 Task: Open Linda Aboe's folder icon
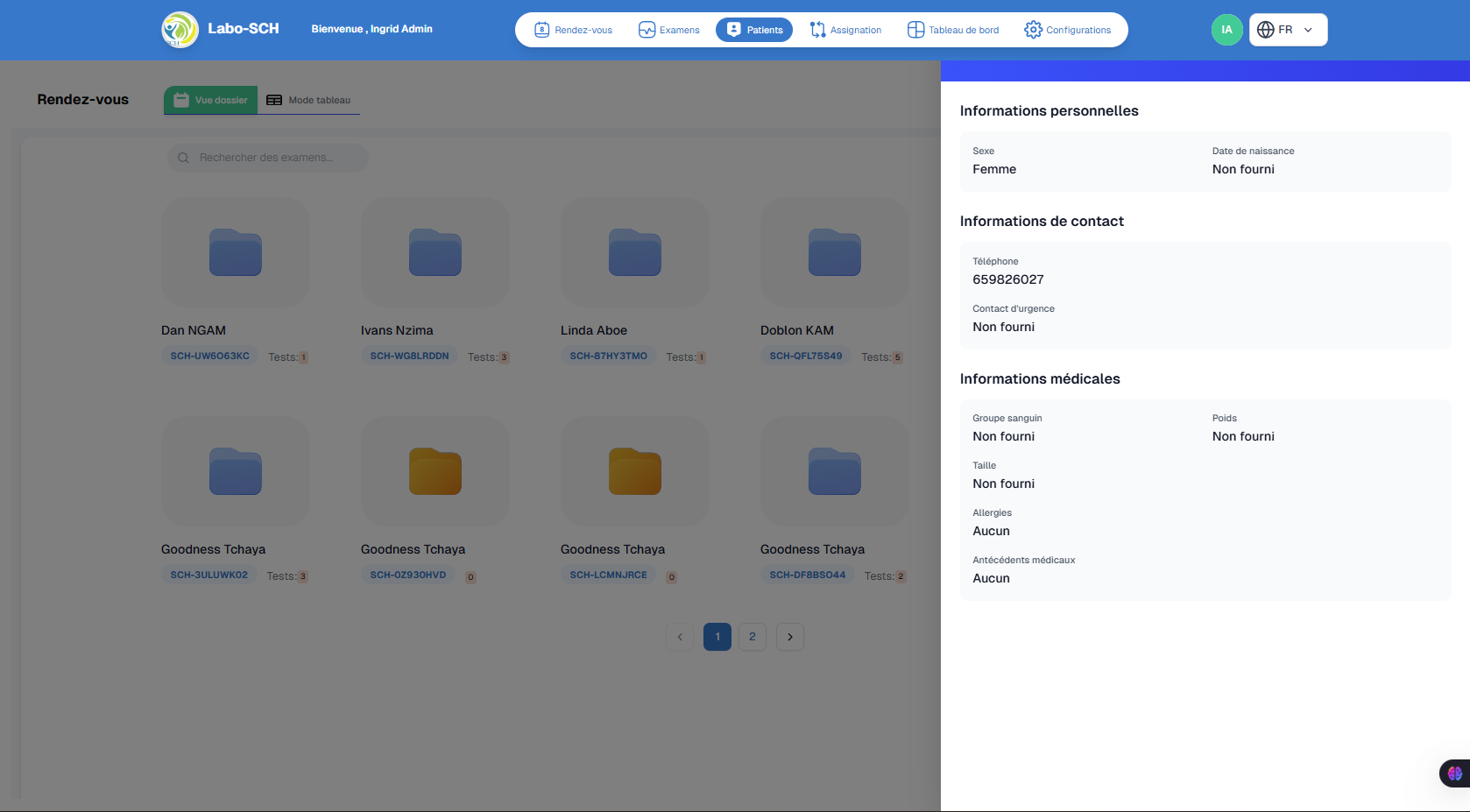click(635, 252)
